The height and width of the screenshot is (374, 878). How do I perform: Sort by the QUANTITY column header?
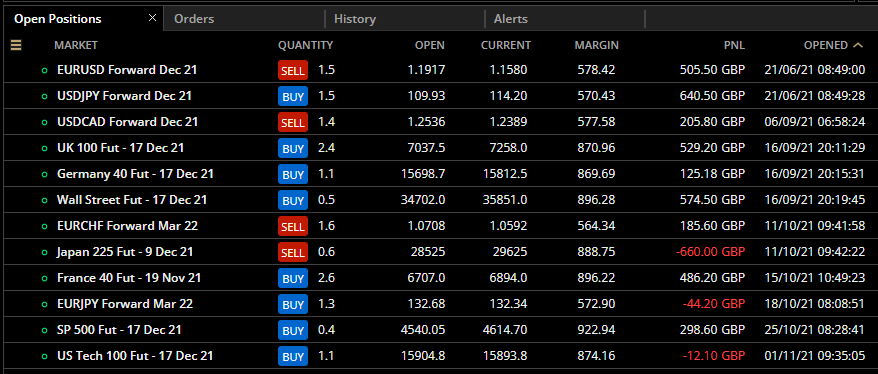pos(306,45)
